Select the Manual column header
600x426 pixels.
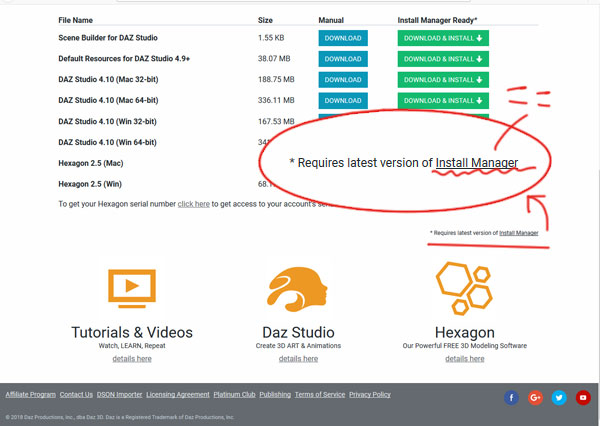[x=331, y=20]
